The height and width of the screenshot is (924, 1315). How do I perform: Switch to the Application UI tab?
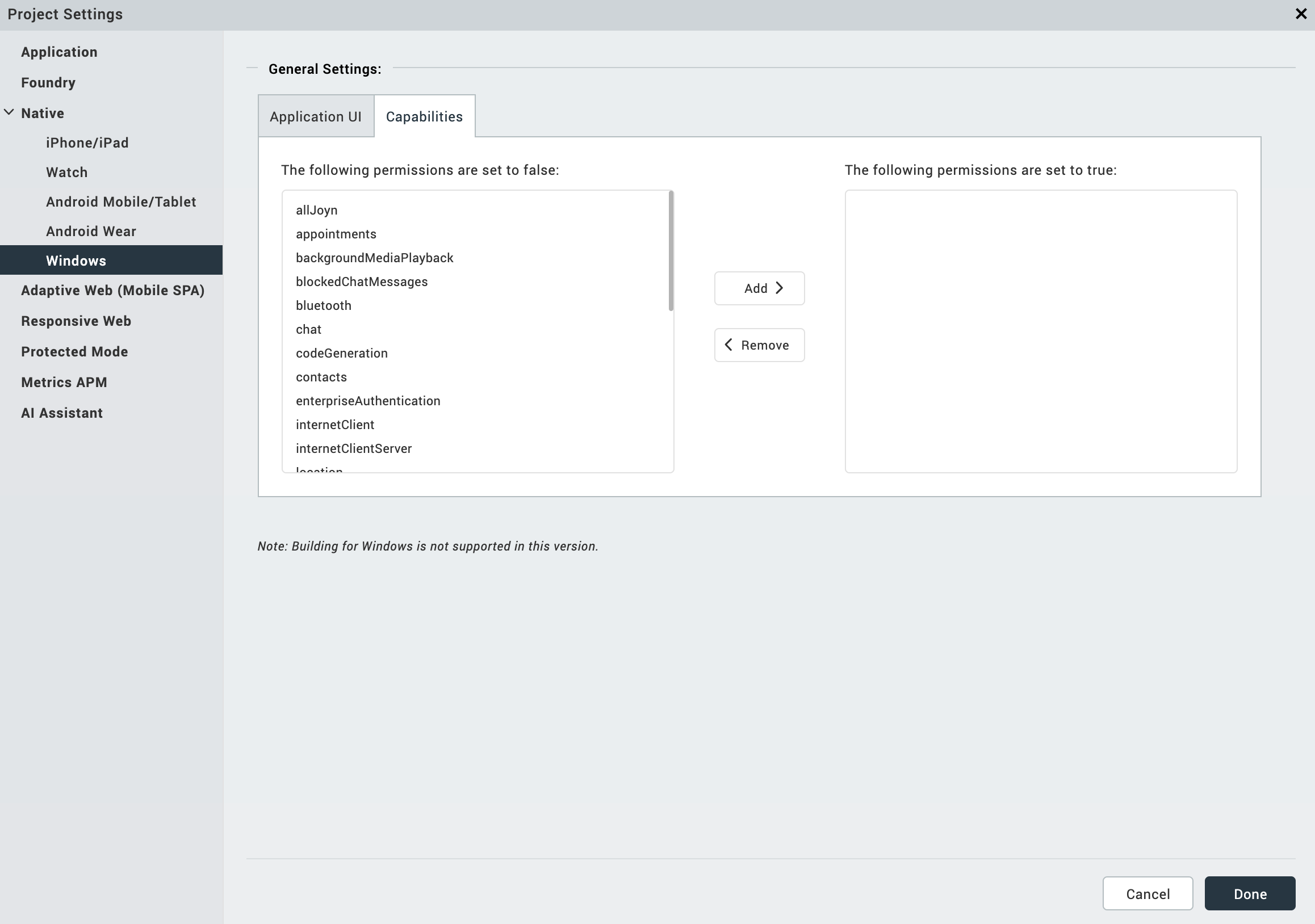pyautogui.click(x=316, y=117)
